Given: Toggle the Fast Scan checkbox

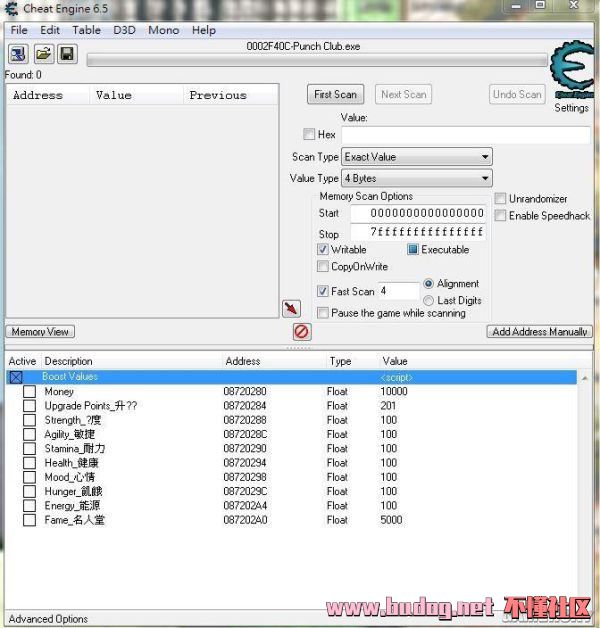Looking at the screenshot, I should (x=322, y=291).
